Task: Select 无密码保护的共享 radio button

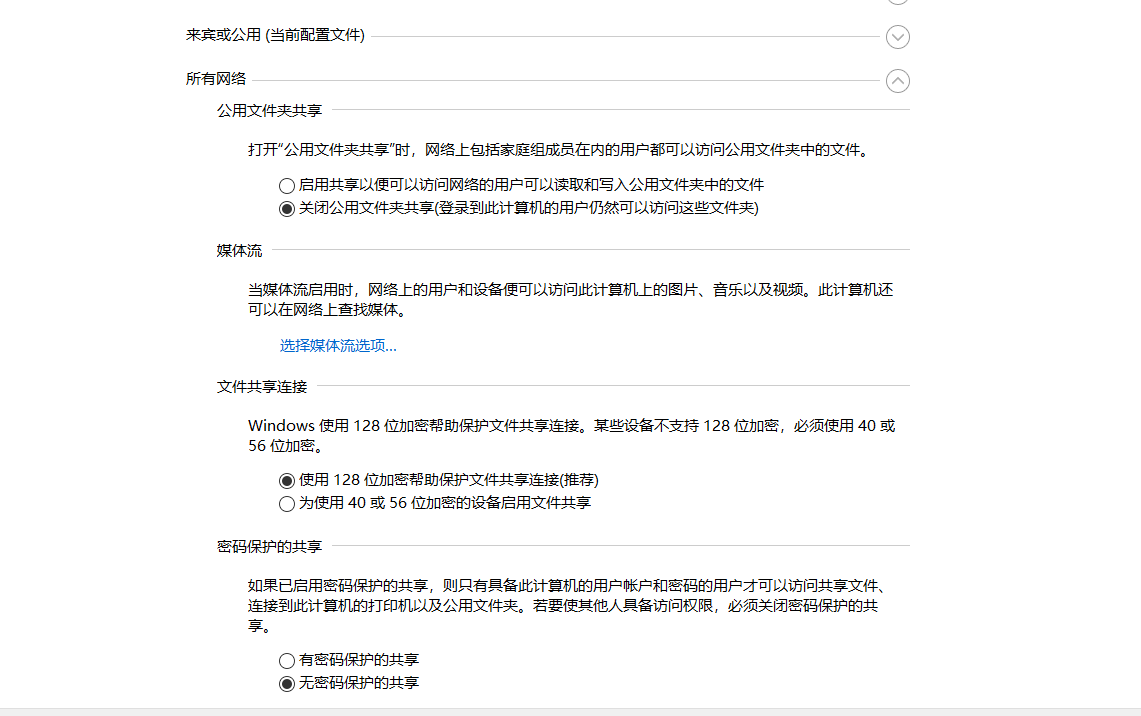Action: [x=287, y=684]
